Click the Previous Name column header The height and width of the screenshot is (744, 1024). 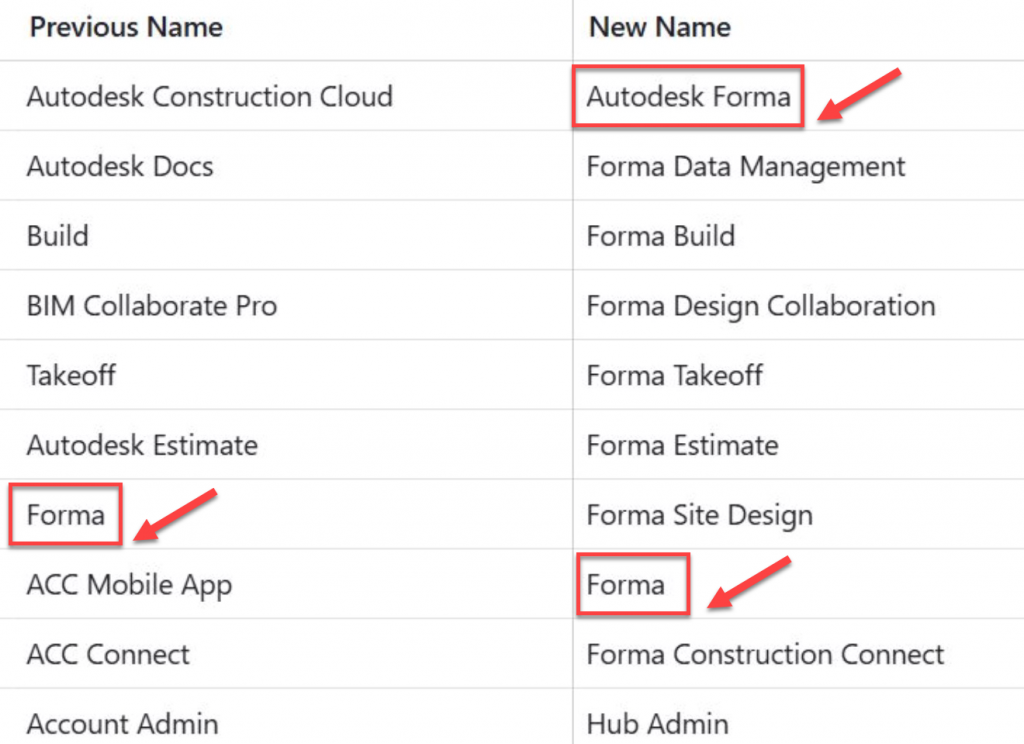(x=126, y=27)
